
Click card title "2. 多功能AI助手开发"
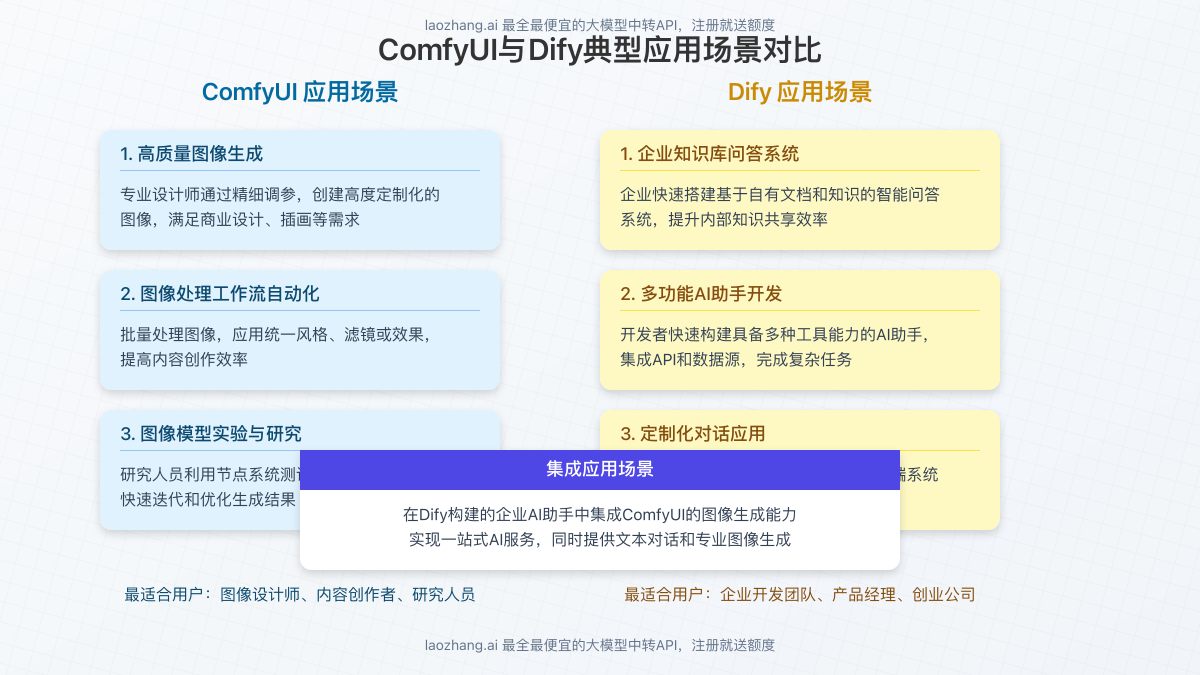pyautogui.click(x=701, y=294)
